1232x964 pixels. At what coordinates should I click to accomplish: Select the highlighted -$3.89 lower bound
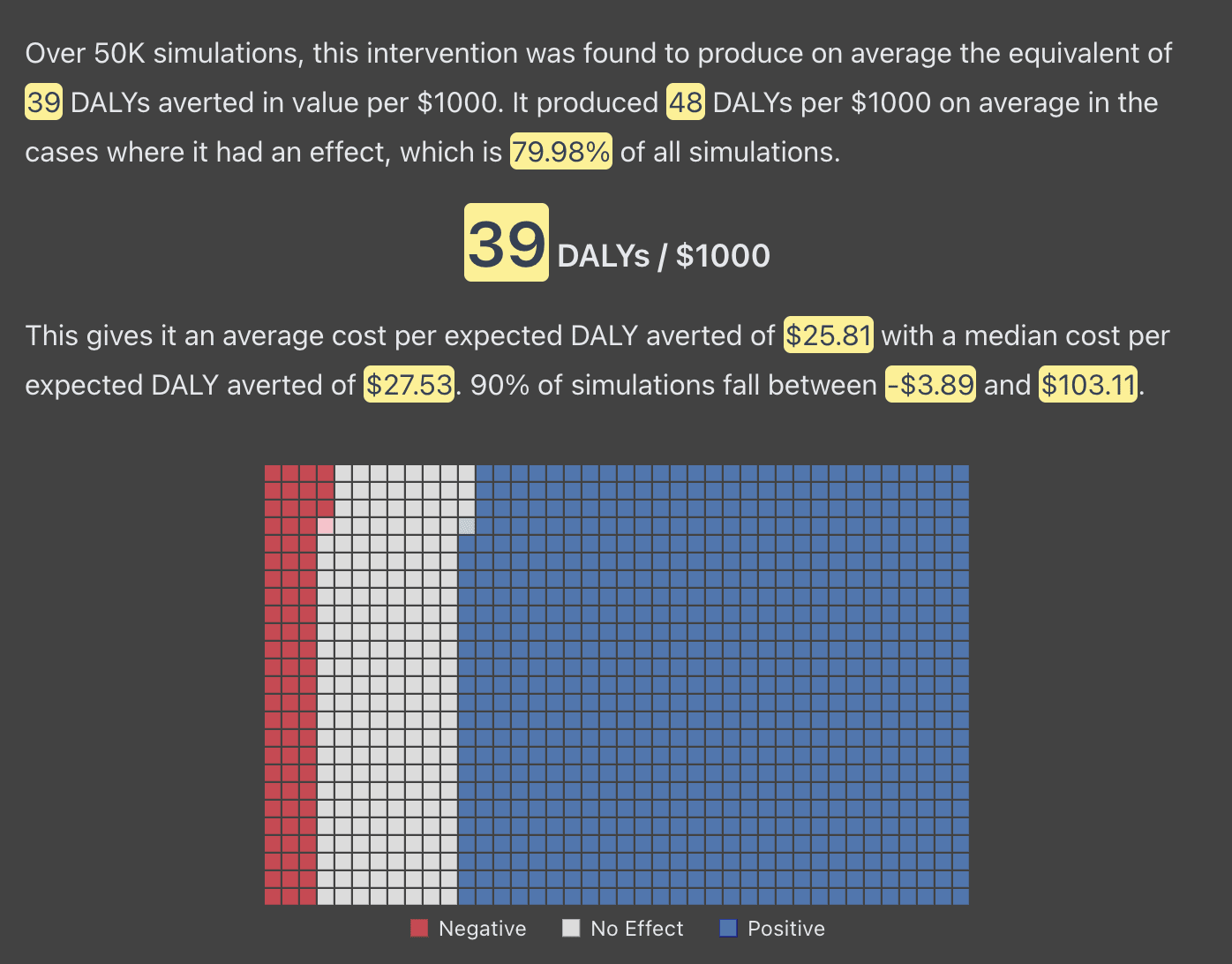coord(931,385)
